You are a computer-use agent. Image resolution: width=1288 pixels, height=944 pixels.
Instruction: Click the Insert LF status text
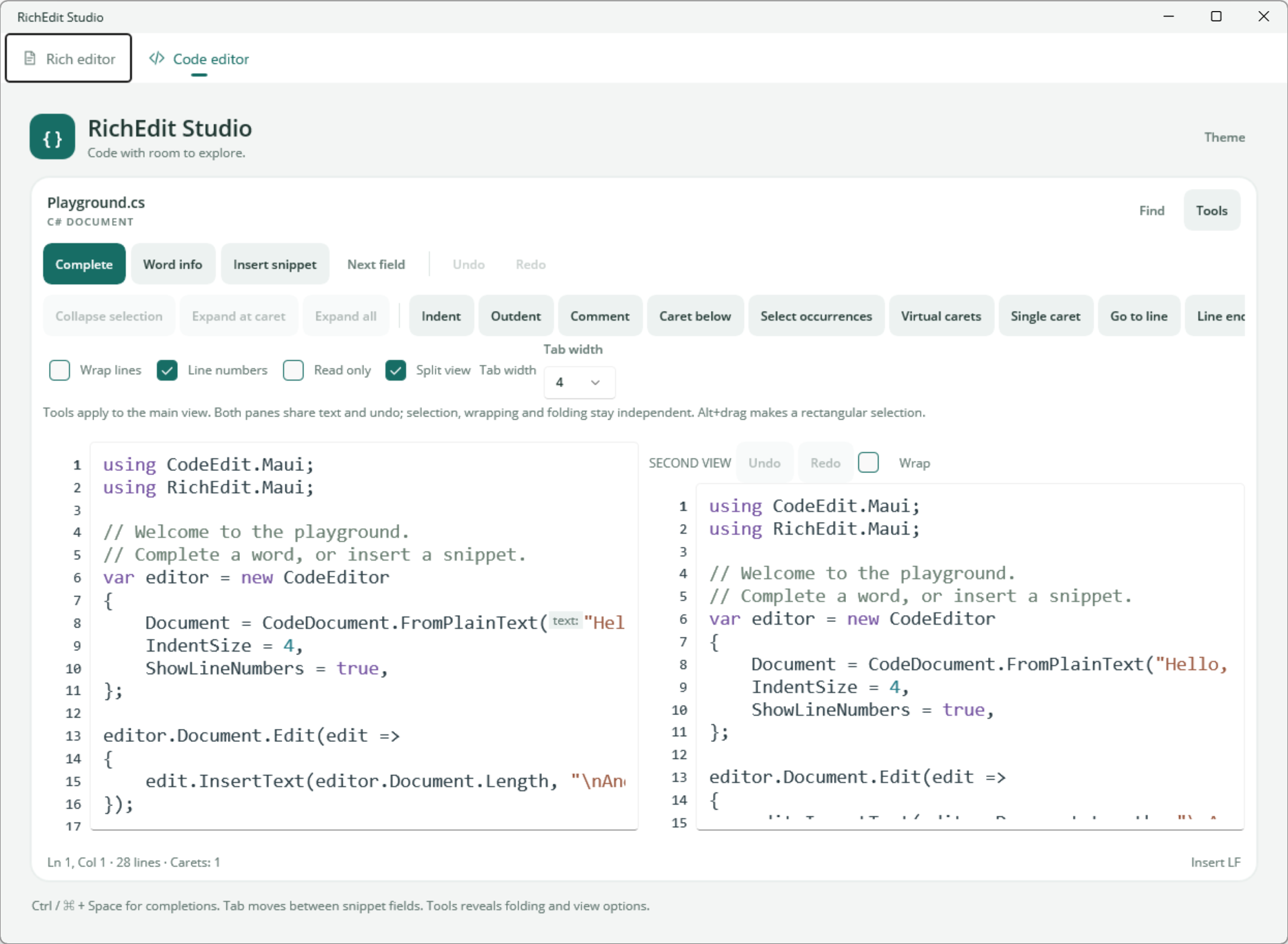click(1216, 862)
